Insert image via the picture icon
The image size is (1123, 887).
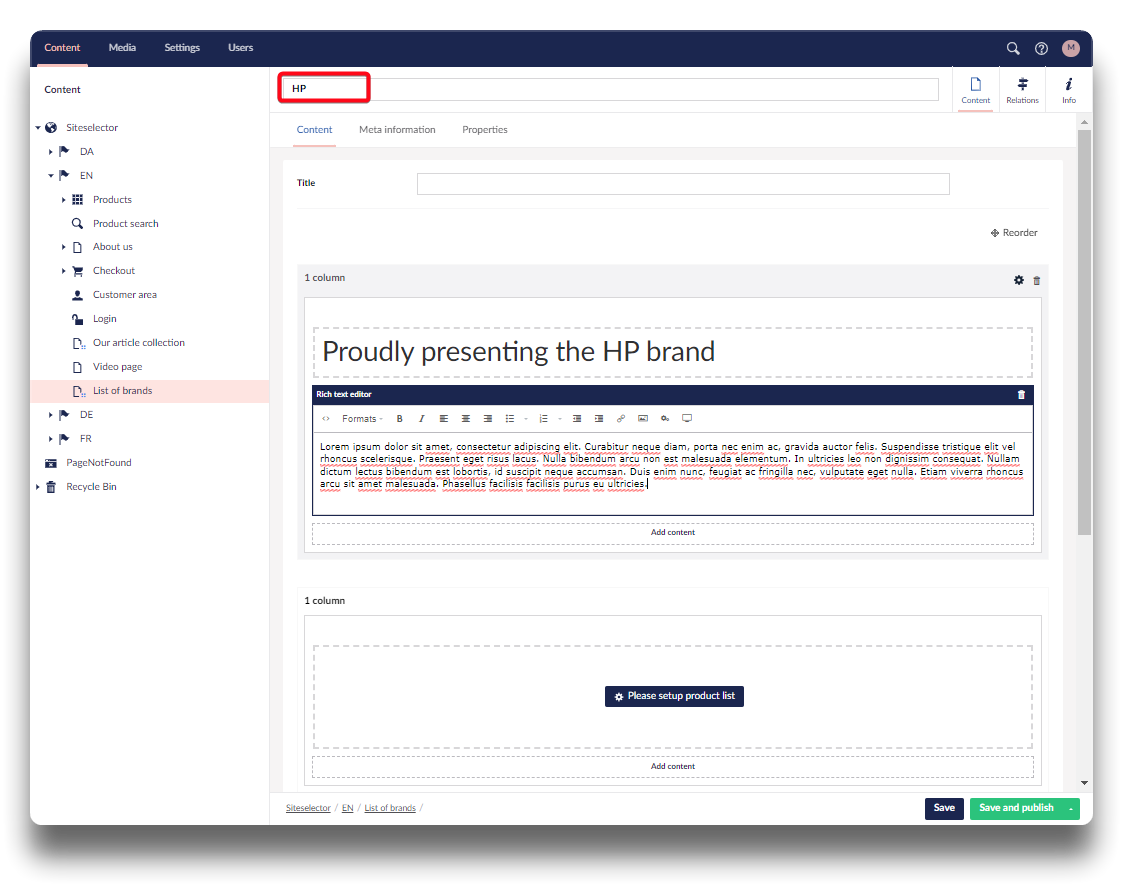point(643,419)
